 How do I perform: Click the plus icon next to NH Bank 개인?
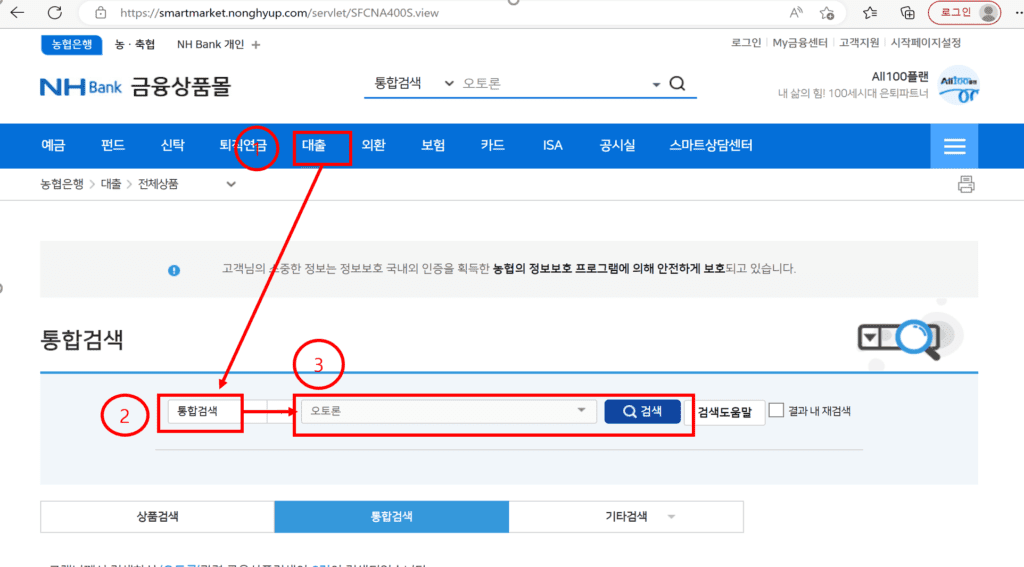click(256, 44)
